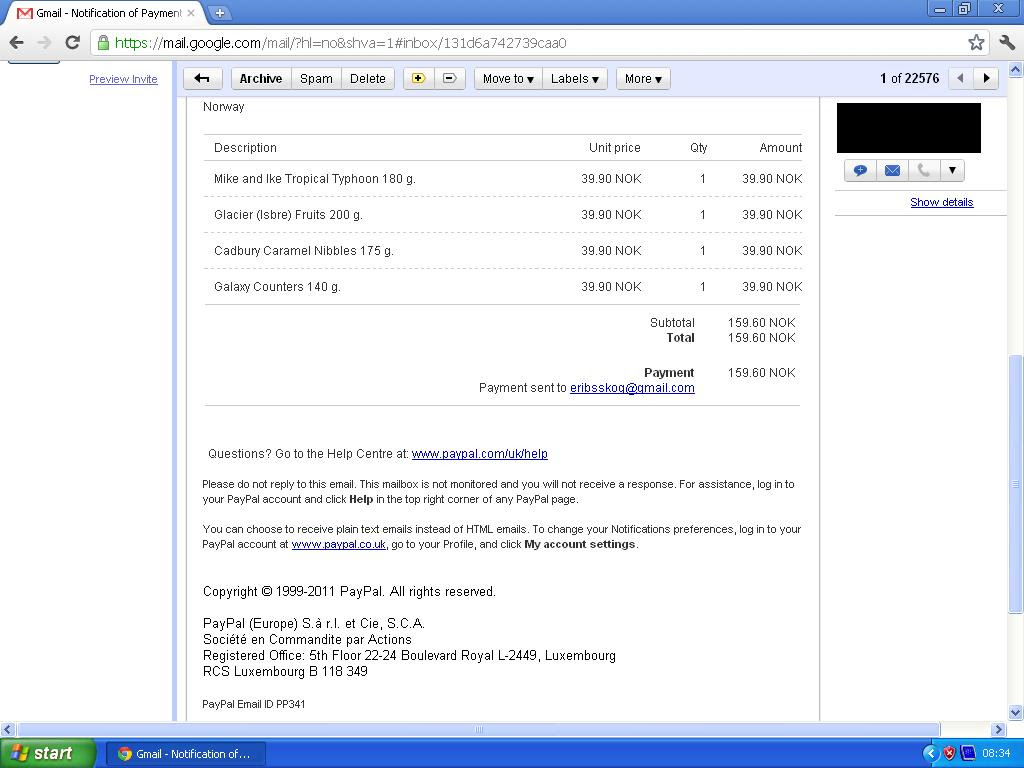Click the browser Back arrow
1024x768 pixels.
[x=16, y=43]
